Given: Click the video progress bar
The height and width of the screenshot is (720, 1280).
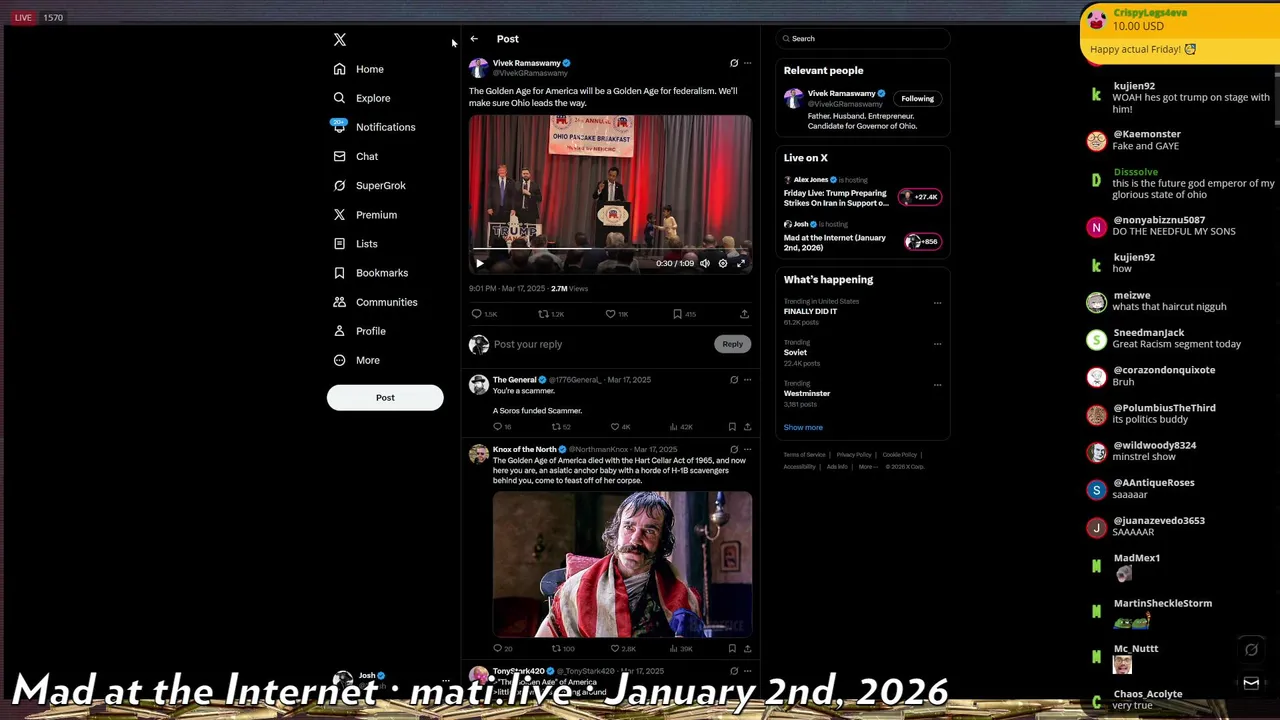Looking at the screenshot, I should pos(610,249).
